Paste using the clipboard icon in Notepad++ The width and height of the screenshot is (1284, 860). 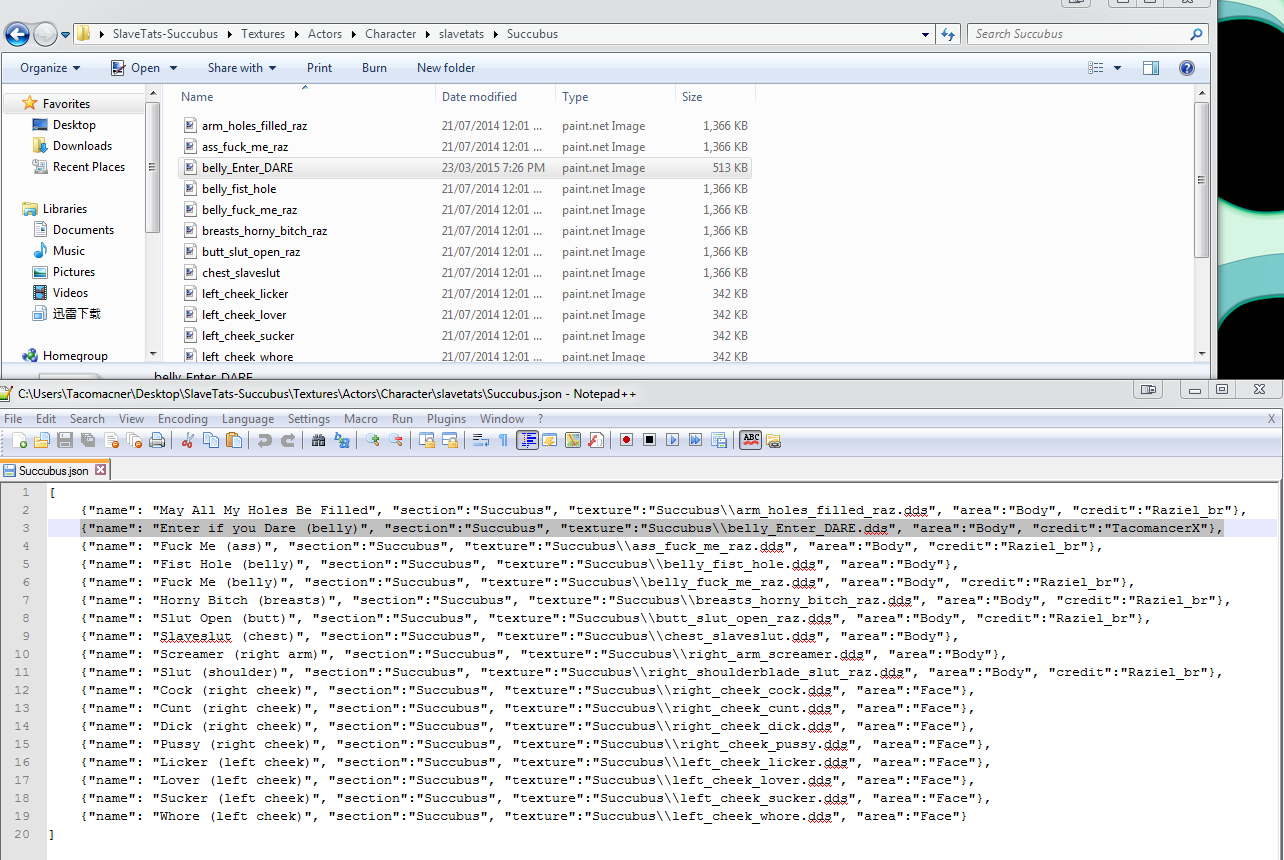click(234, 440)
